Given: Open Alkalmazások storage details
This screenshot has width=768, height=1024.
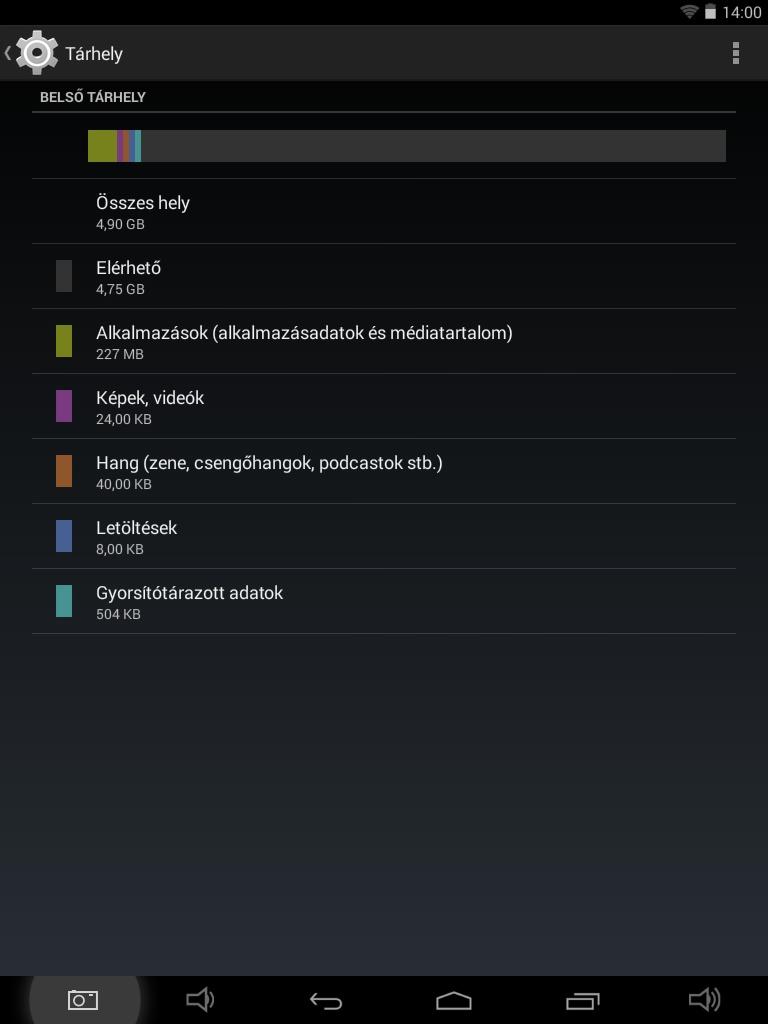Looking at the screenshot, I should pyautogui.click(x=384, y=341).
